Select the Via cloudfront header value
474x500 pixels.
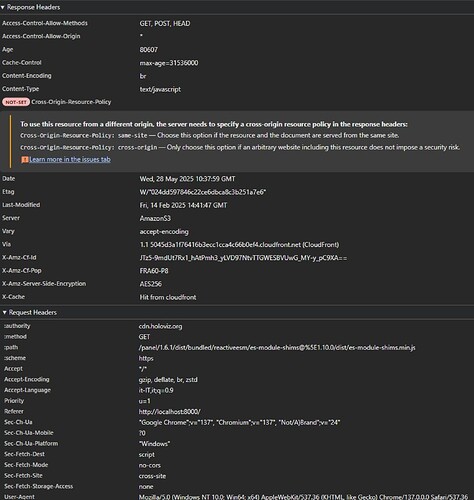239,245
